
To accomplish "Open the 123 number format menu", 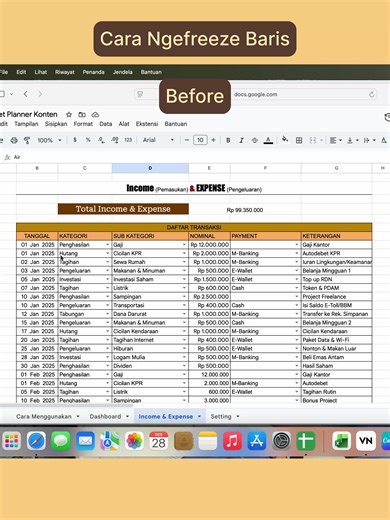I will 128,140.
